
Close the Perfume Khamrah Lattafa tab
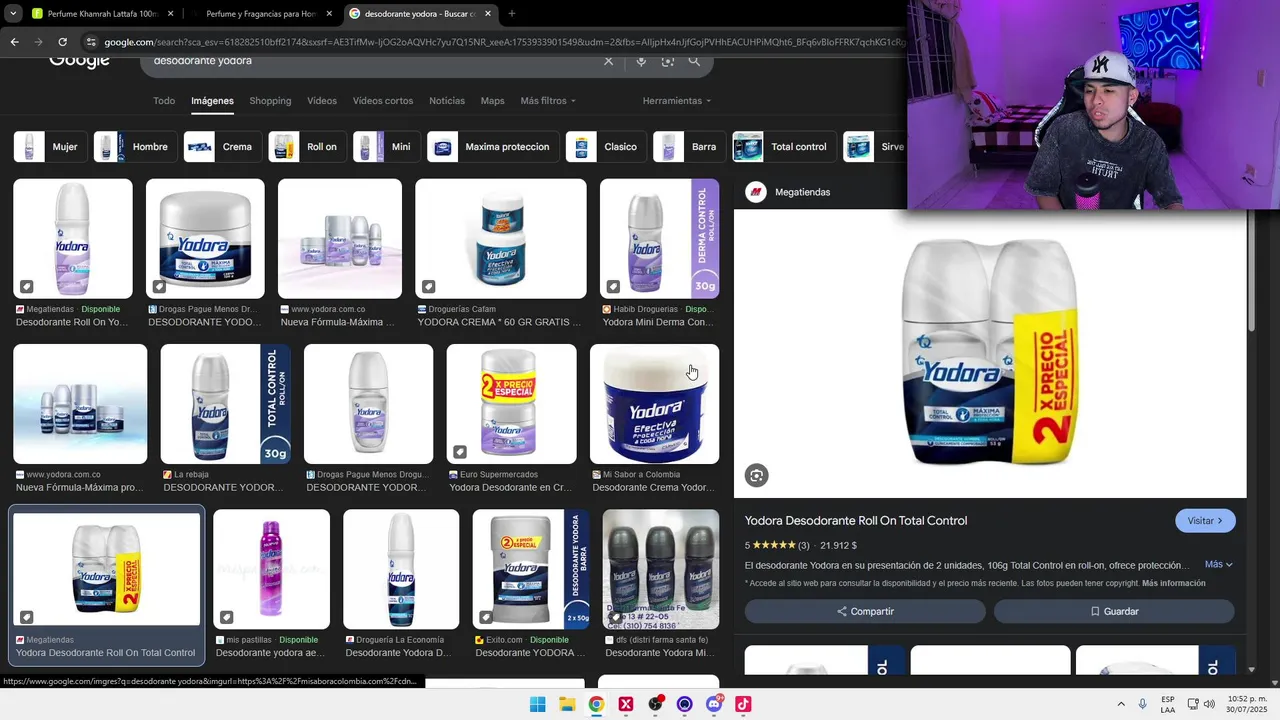(170, 14)
